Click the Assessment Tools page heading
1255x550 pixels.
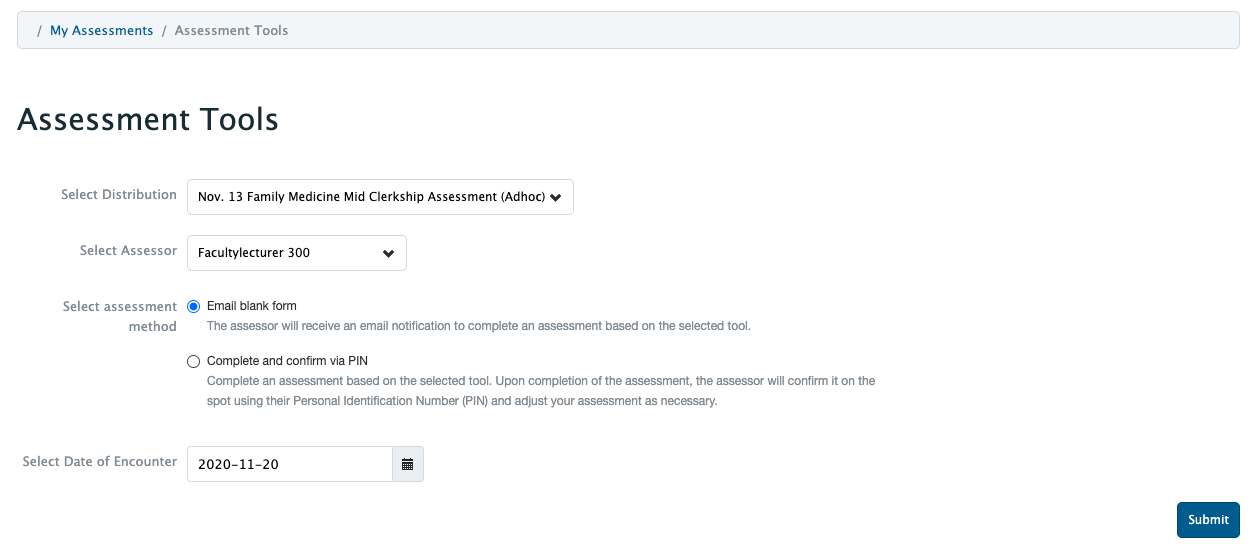pyautogui.click(x=148, y=120)
